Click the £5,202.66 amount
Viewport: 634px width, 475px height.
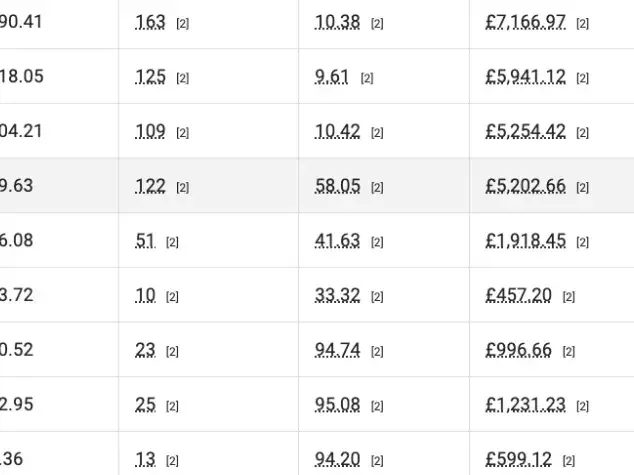pyautogui.click(x=525, y=186)
